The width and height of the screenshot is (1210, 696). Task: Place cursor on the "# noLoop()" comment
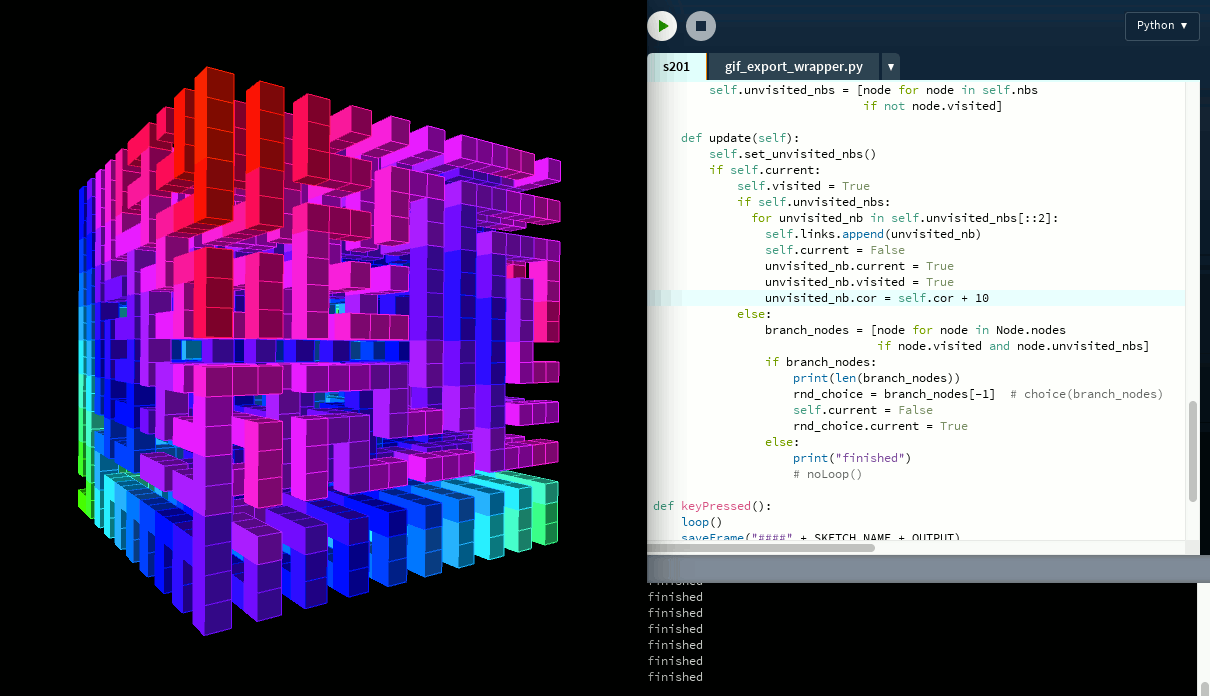(x=827, y=474)
